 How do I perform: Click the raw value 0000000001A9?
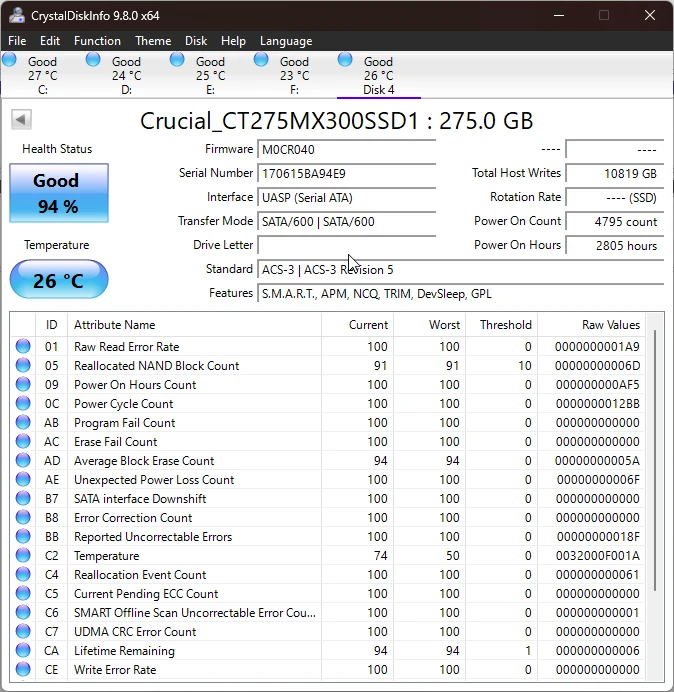(x=597, y=347)
